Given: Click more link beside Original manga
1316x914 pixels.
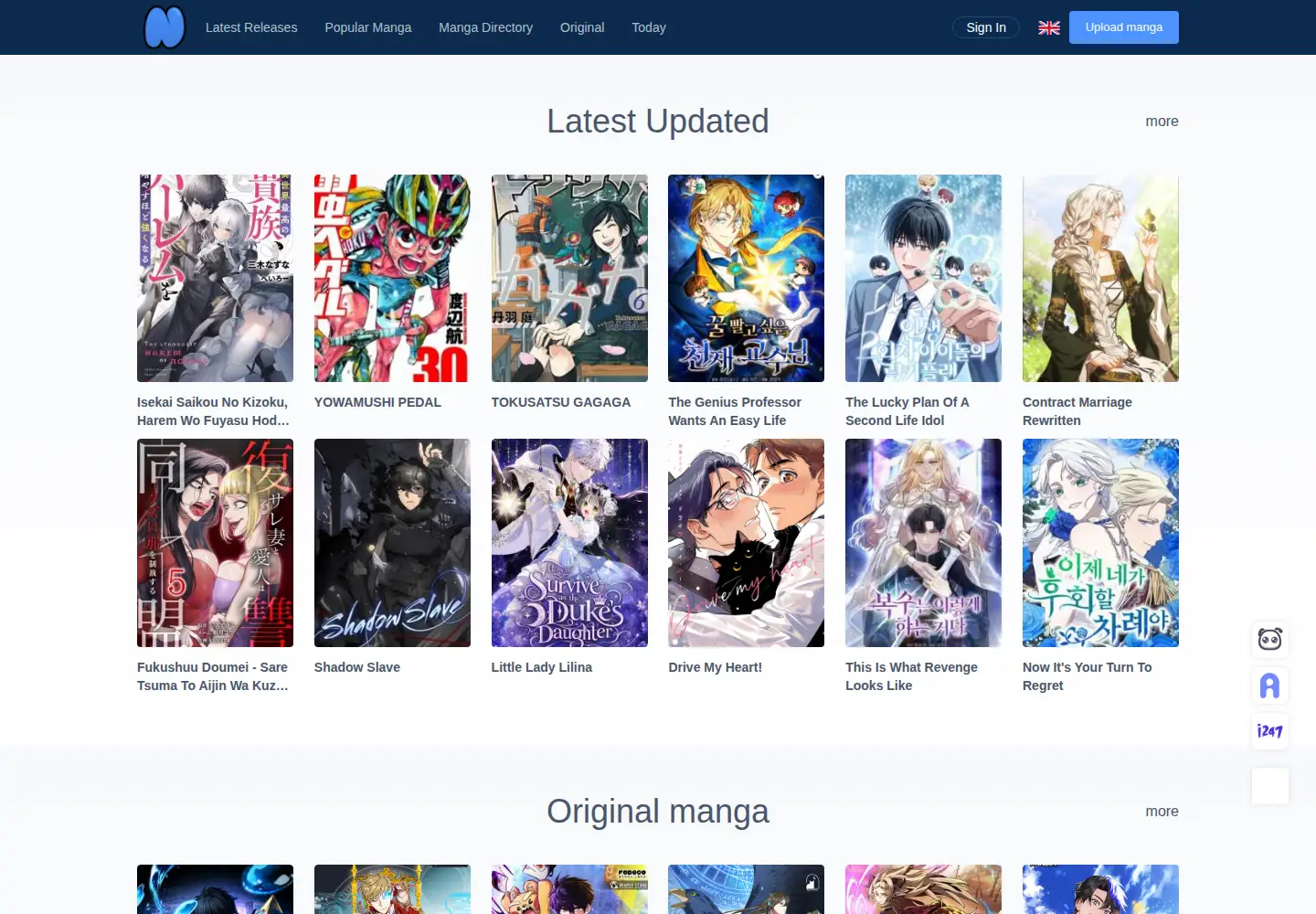Looking at the screenshot, I should tap(1162, 812).
